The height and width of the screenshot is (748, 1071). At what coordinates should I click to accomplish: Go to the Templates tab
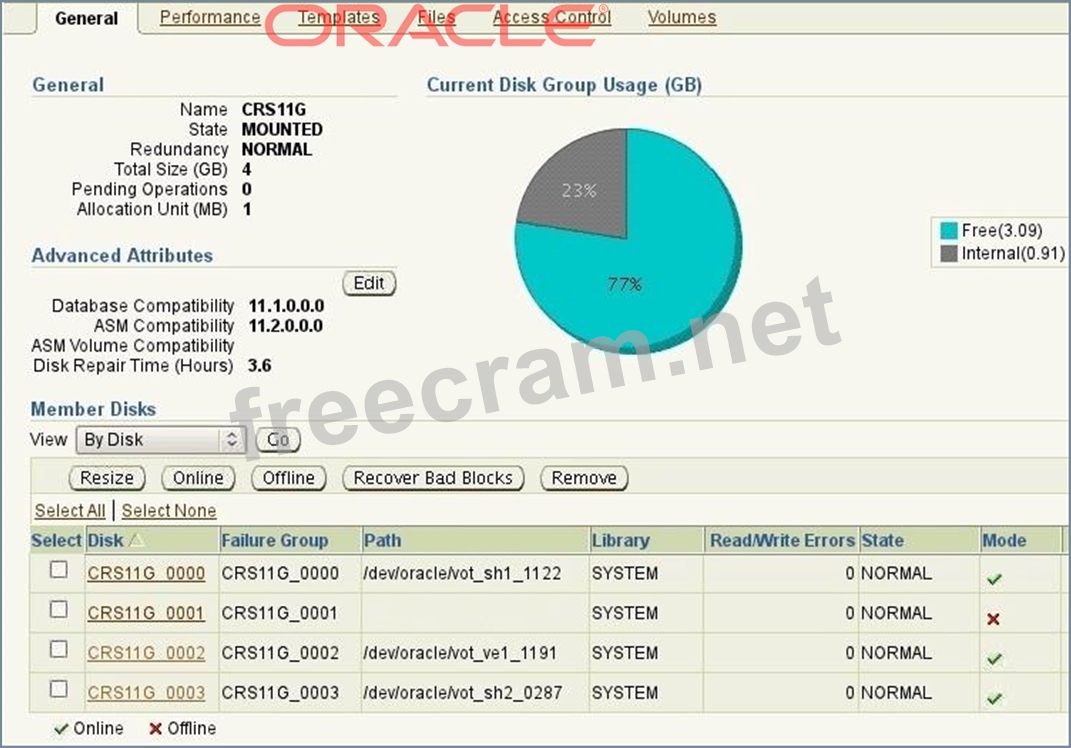(339, 17)
